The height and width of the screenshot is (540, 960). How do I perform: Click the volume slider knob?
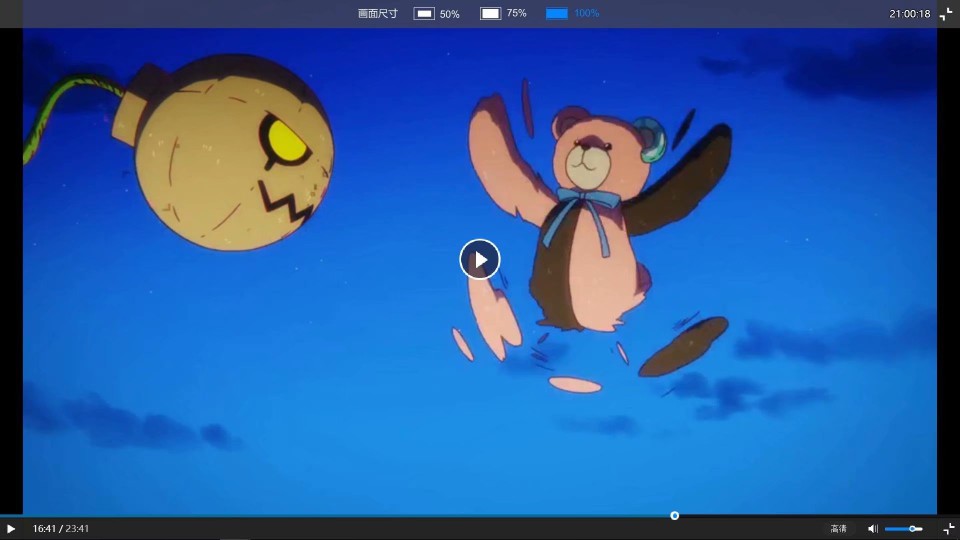(912, 529)
